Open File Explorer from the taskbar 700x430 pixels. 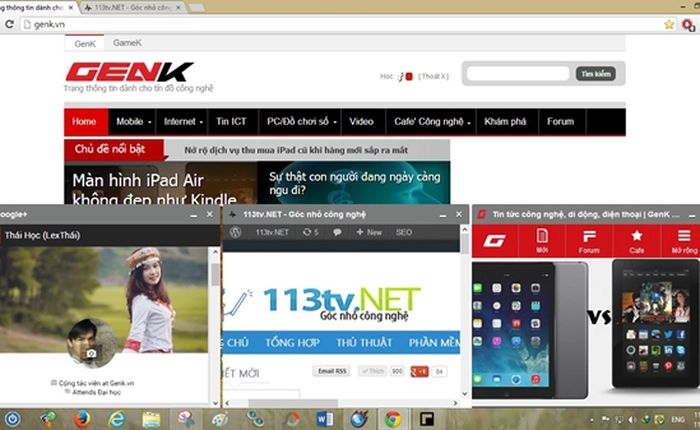151,420
